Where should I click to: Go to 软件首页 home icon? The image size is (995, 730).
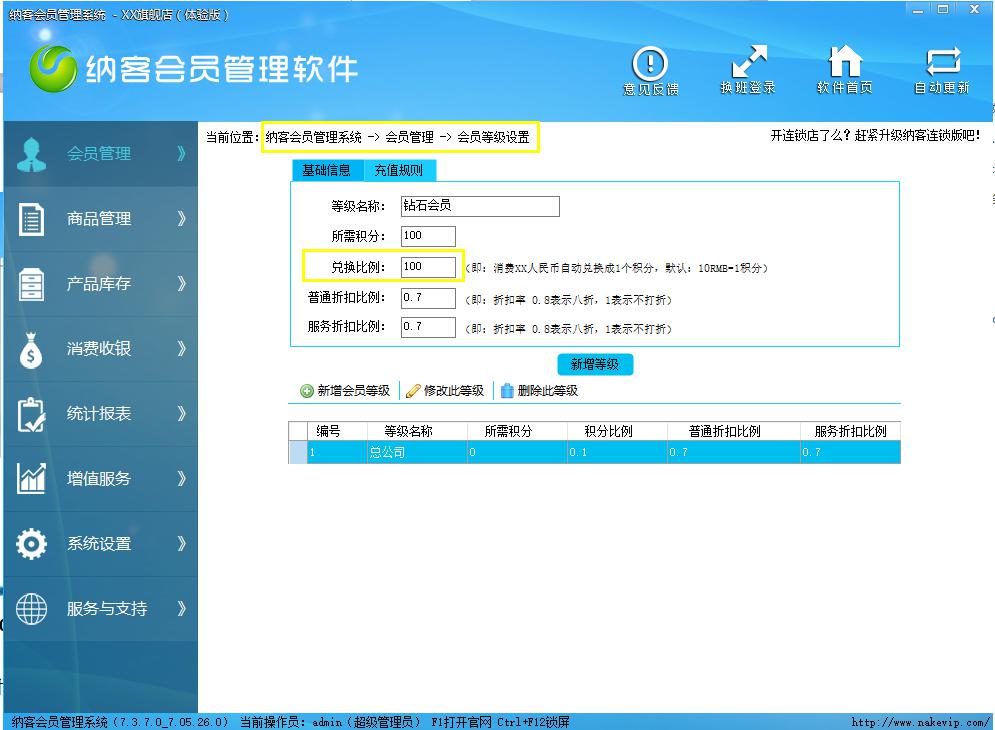(845, 64)
